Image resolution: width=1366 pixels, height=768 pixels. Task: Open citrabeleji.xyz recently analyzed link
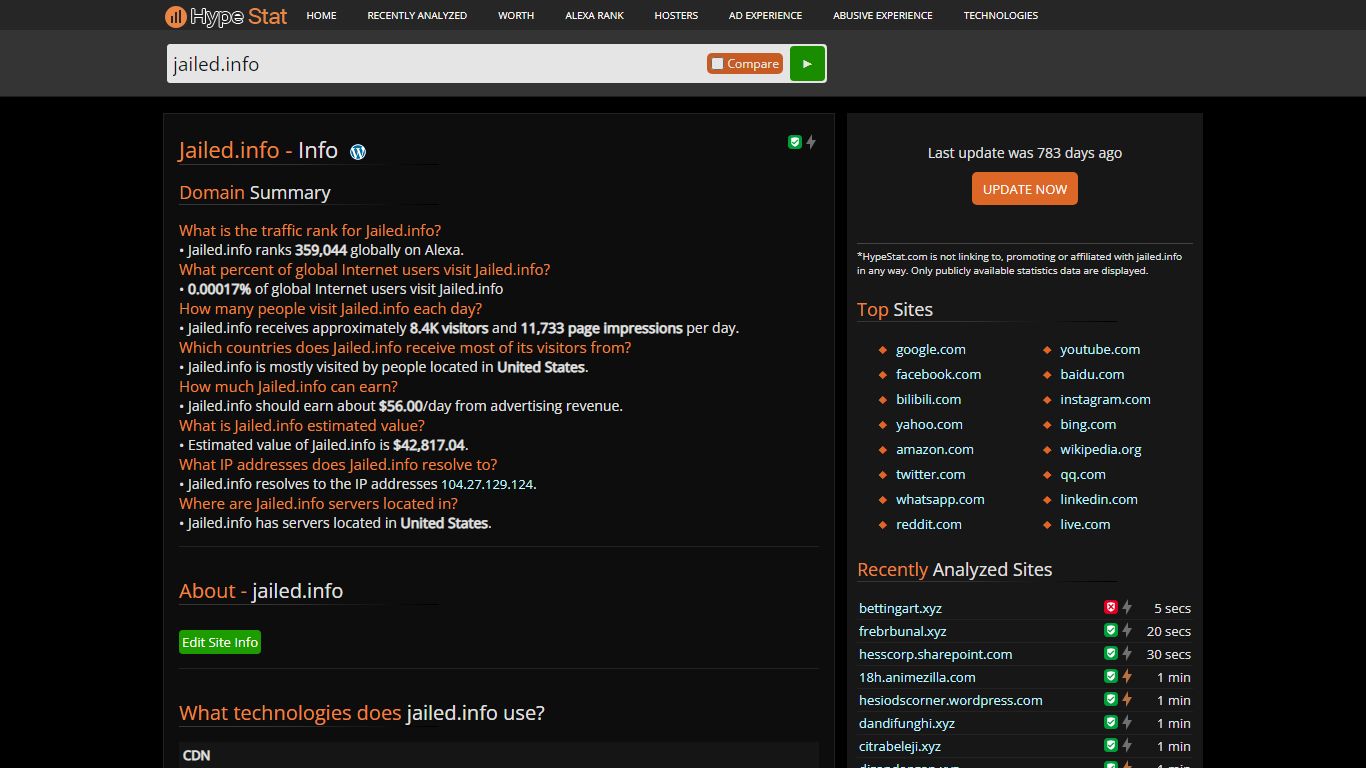coord(900,746)
